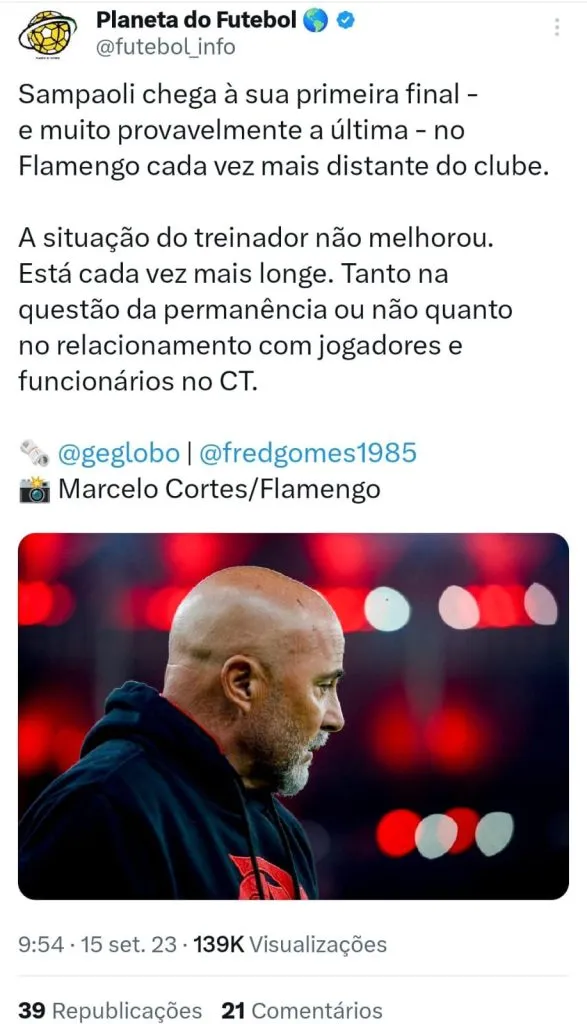Click the 9:54 timestamp

pos(41,944)
